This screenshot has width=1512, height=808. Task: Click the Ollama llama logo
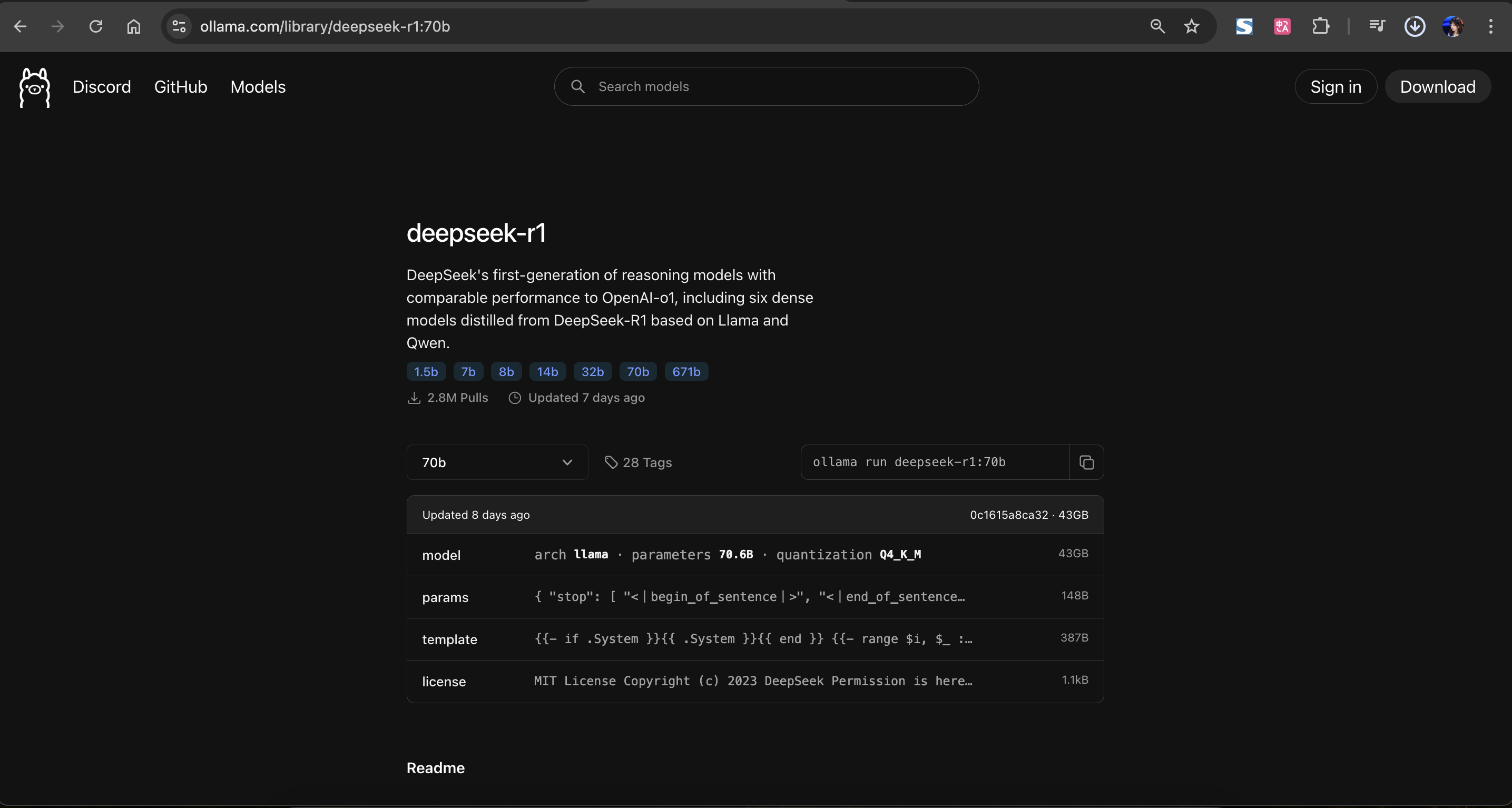click(35, 87)
